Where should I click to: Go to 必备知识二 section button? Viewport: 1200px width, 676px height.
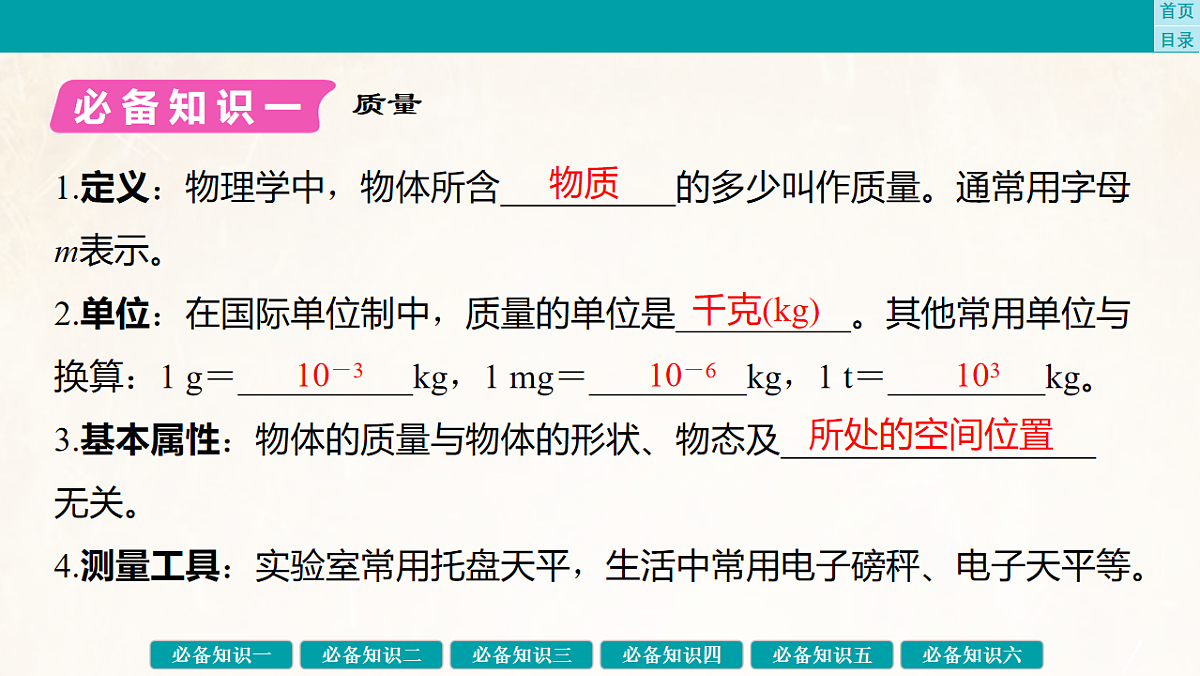(372, 655)
